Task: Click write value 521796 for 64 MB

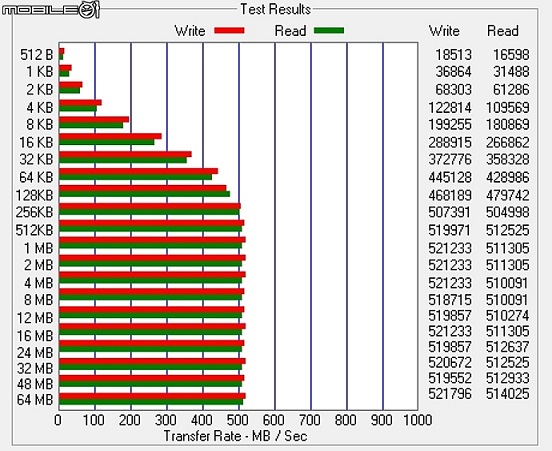Action: (450, 394)
